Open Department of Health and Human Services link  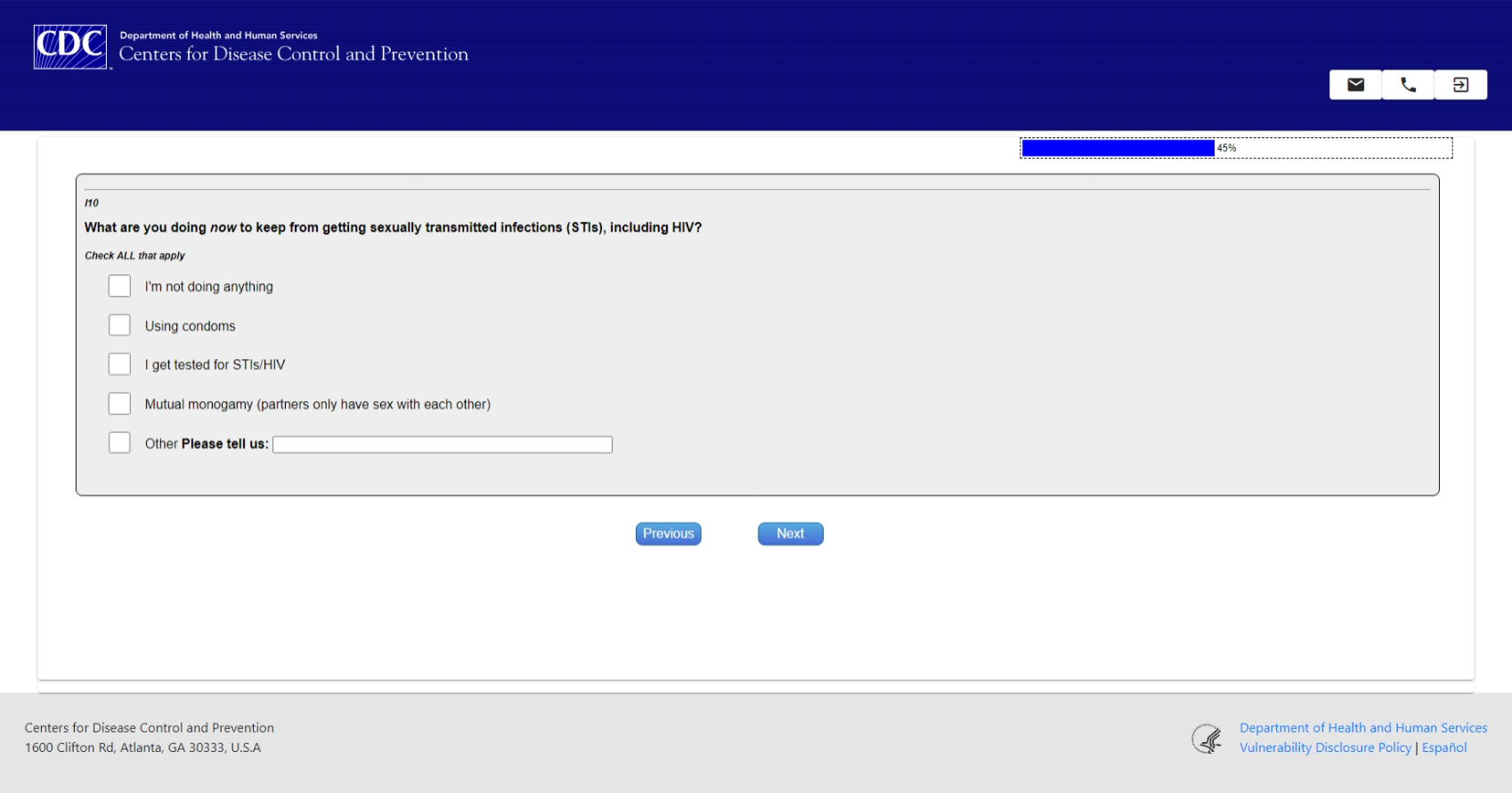click(x=1363, y=728)
